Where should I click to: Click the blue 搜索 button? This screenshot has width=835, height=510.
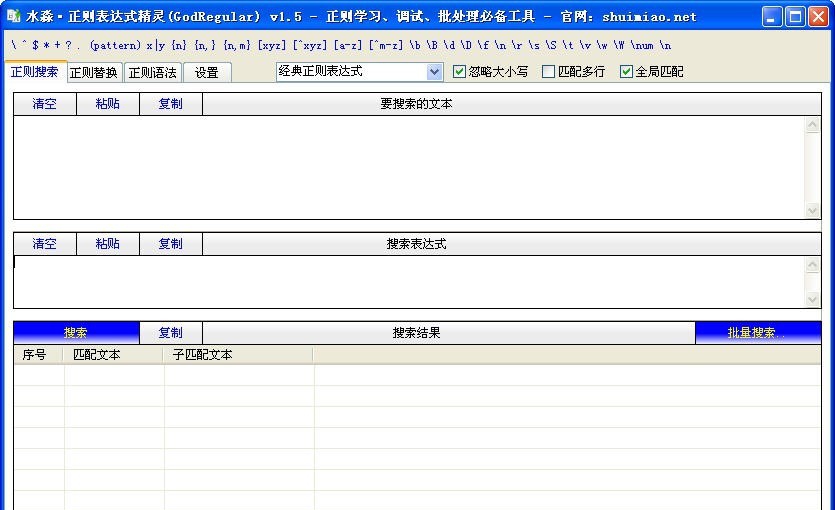pos(76,333)
